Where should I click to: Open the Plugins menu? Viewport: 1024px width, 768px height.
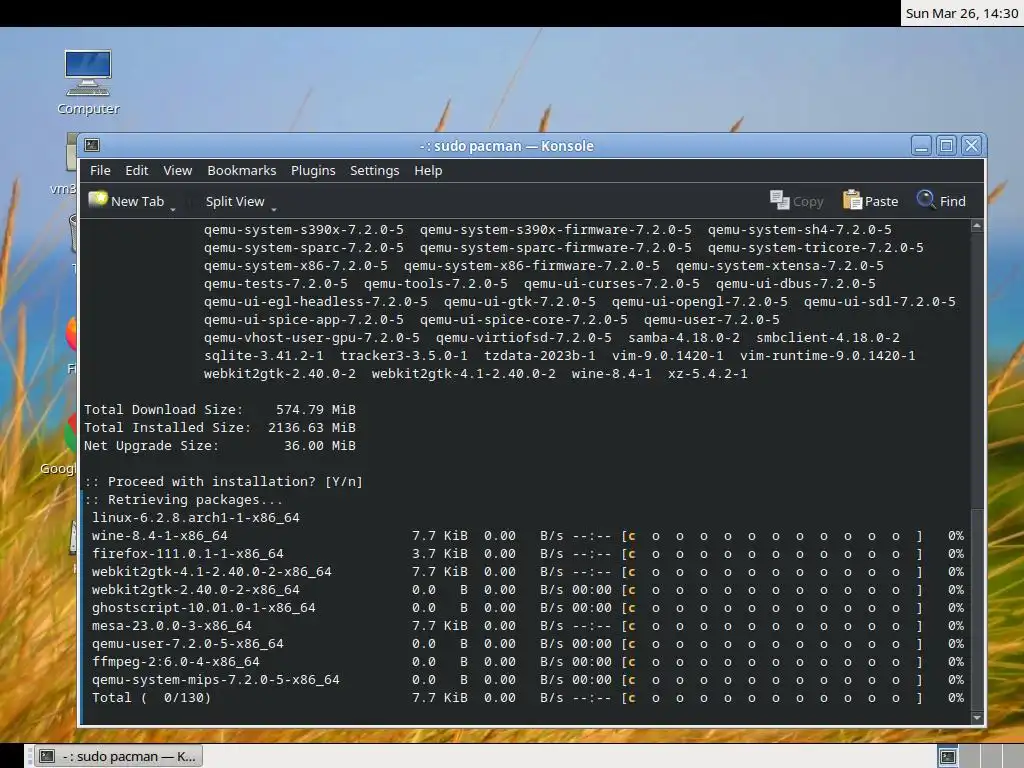[313, 170]
